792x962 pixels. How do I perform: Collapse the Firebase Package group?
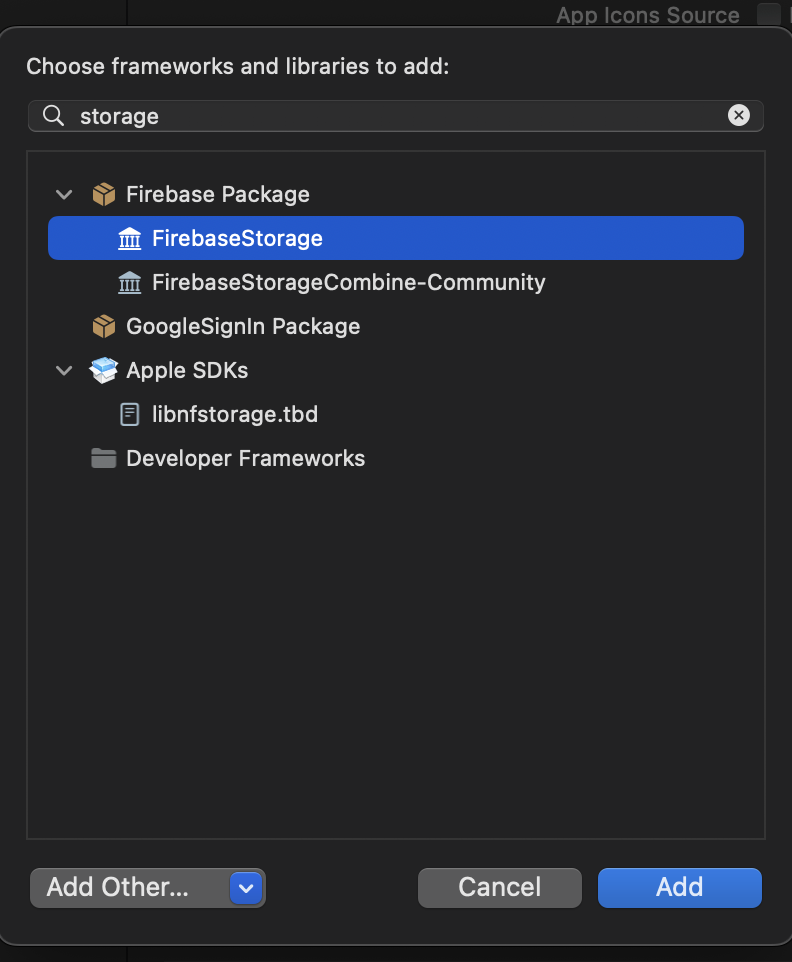pyautogui.click(x=64, y=194)
